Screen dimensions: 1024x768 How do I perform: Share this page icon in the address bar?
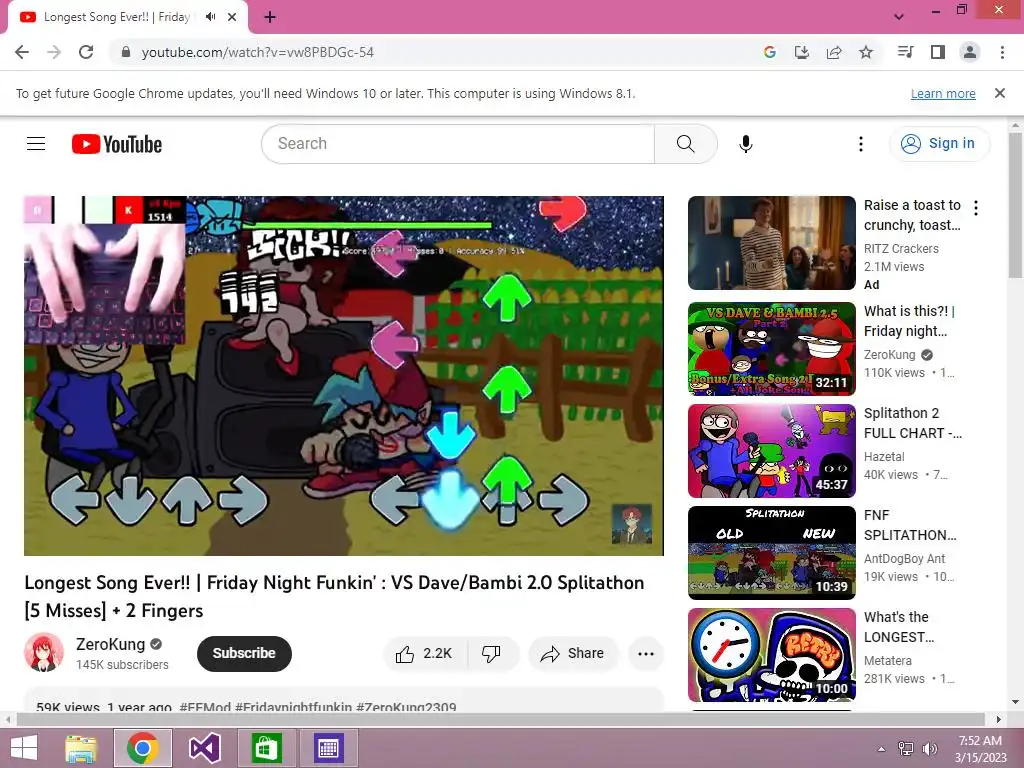(834, 52)
